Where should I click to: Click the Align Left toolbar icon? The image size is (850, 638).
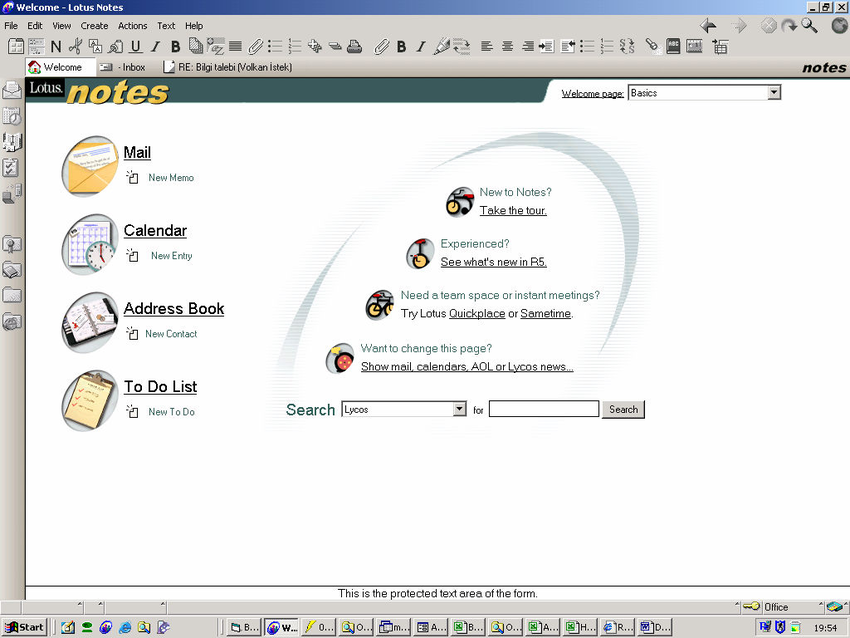click(487, 47)
